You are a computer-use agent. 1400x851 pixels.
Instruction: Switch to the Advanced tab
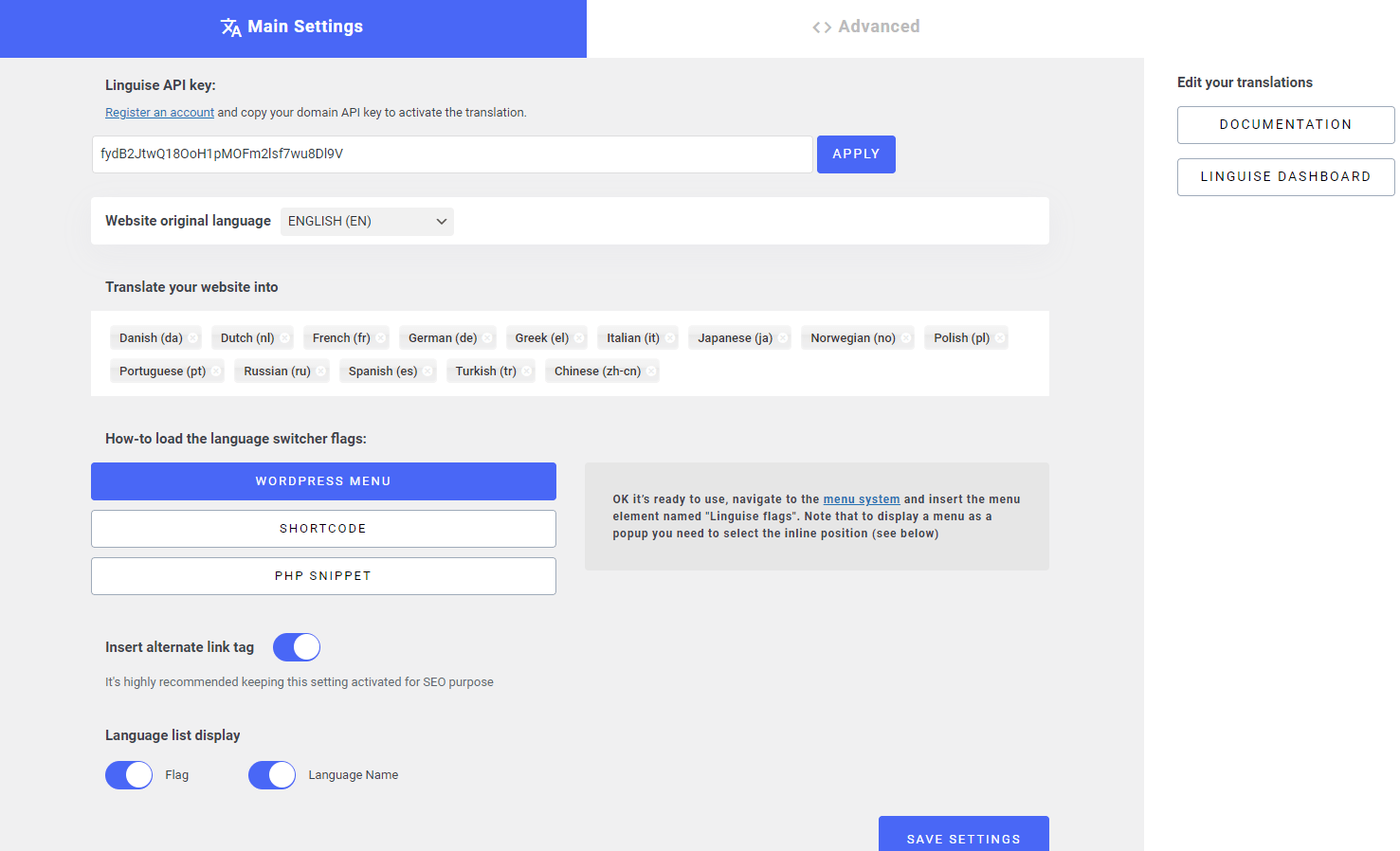(865, 27)
